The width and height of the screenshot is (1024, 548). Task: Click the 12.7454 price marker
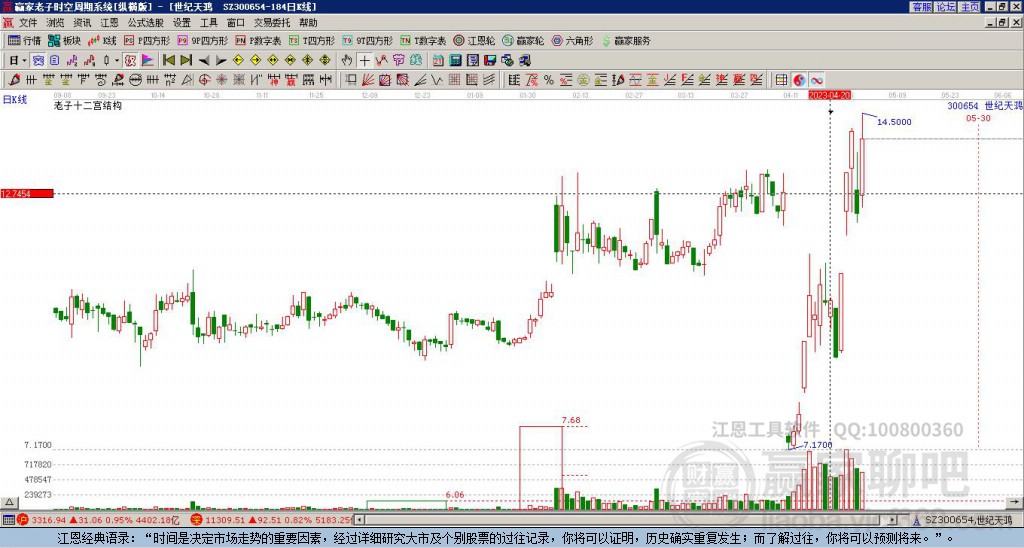[27, 193]
